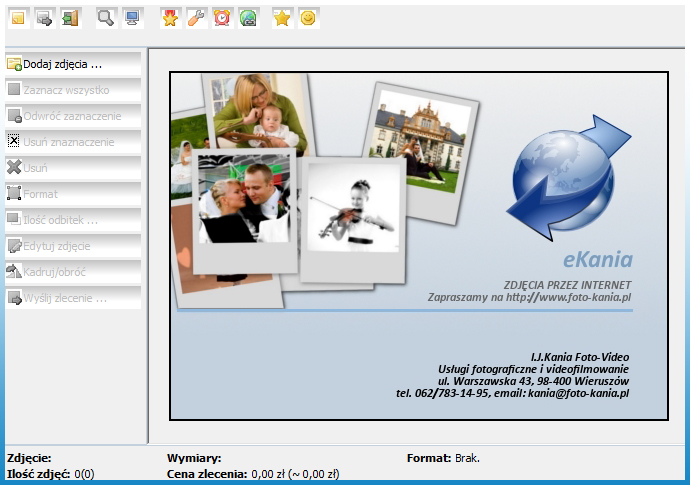Click the orange new order toolbar icon
The height and width of the screenshot is (485, 690).
(18, 18)
